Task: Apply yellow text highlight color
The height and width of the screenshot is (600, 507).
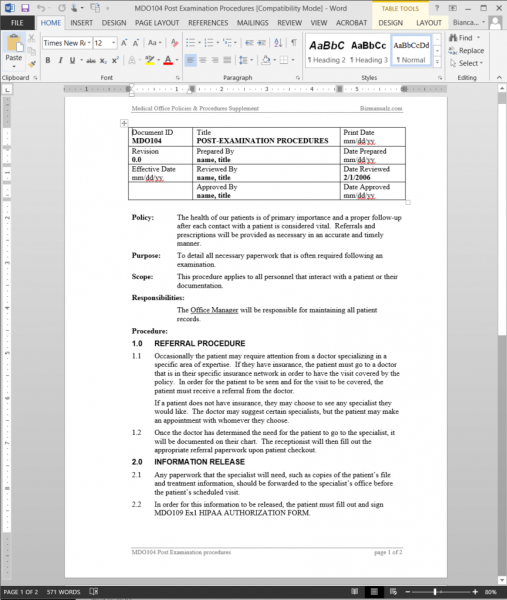Action: (150, 60)
